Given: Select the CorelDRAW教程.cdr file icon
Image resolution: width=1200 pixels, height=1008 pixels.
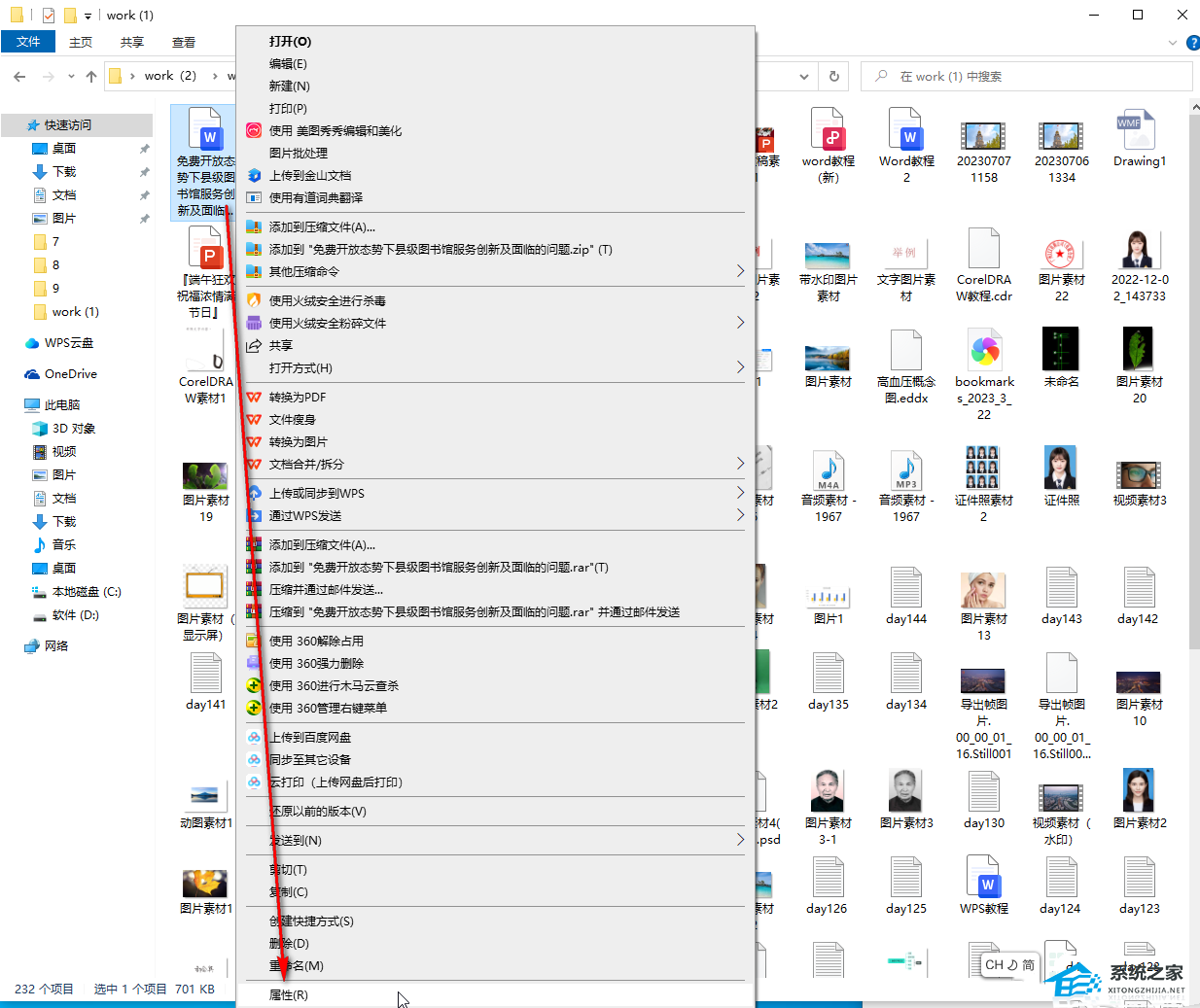Looking at the screenshot, I should click(x=983, y=248).
